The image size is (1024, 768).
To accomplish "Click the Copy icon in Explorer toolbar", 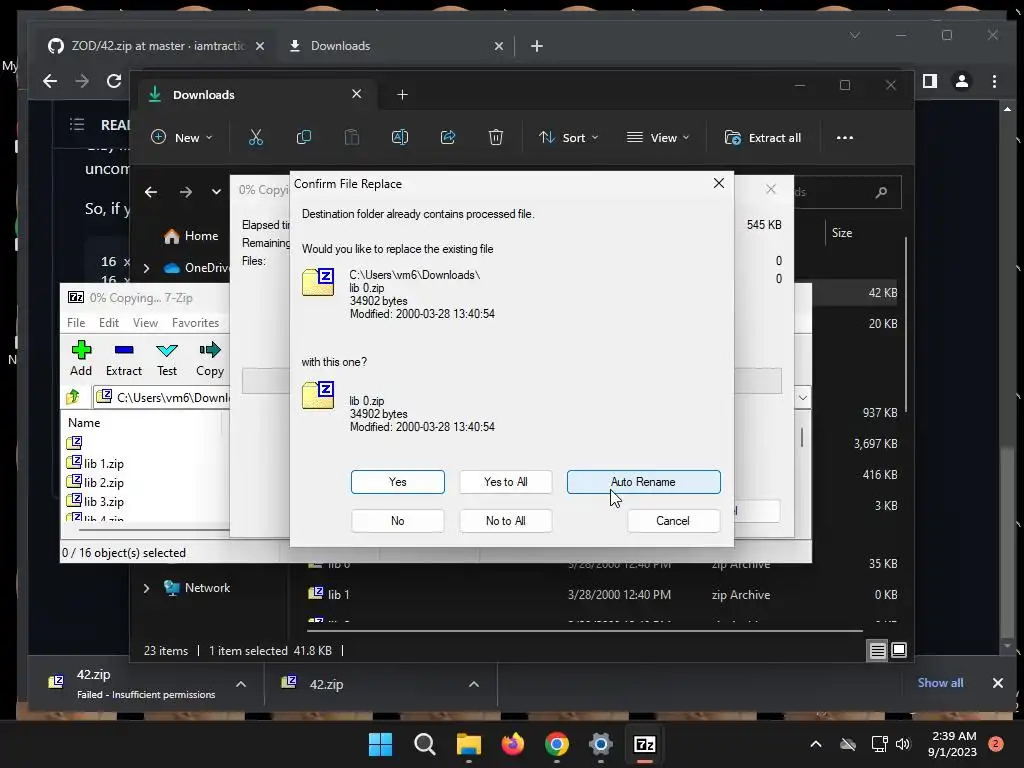I will coord(304,138).
